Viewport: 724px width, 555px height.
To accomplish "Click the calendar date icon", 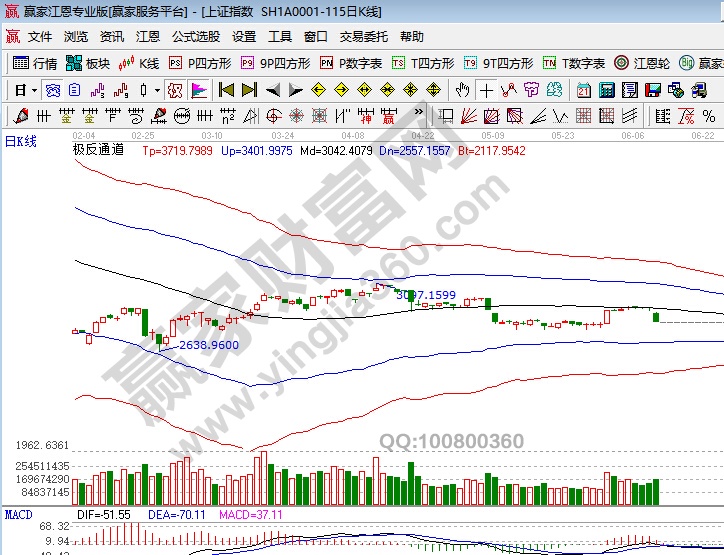I will pos(584,89).
